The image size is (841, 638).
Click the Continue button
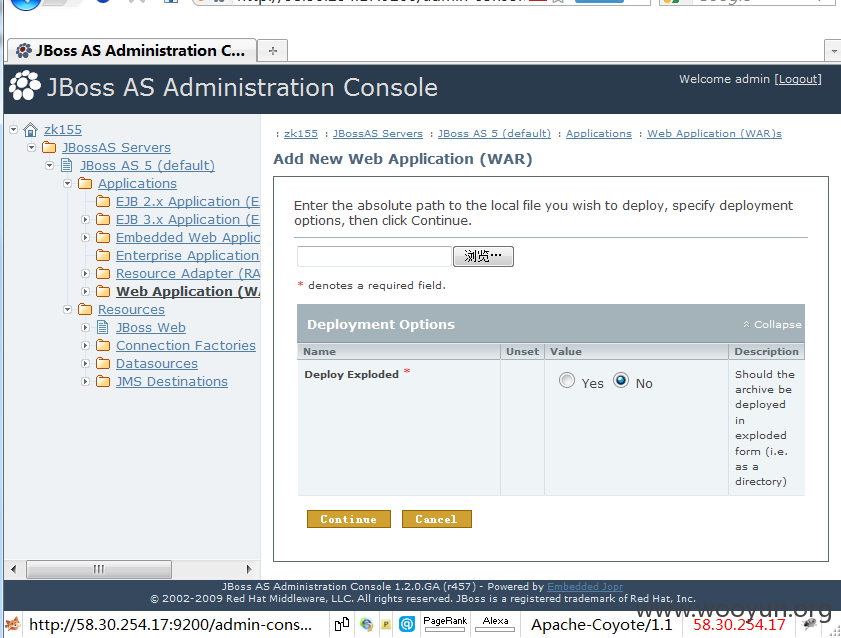(349, 519)
